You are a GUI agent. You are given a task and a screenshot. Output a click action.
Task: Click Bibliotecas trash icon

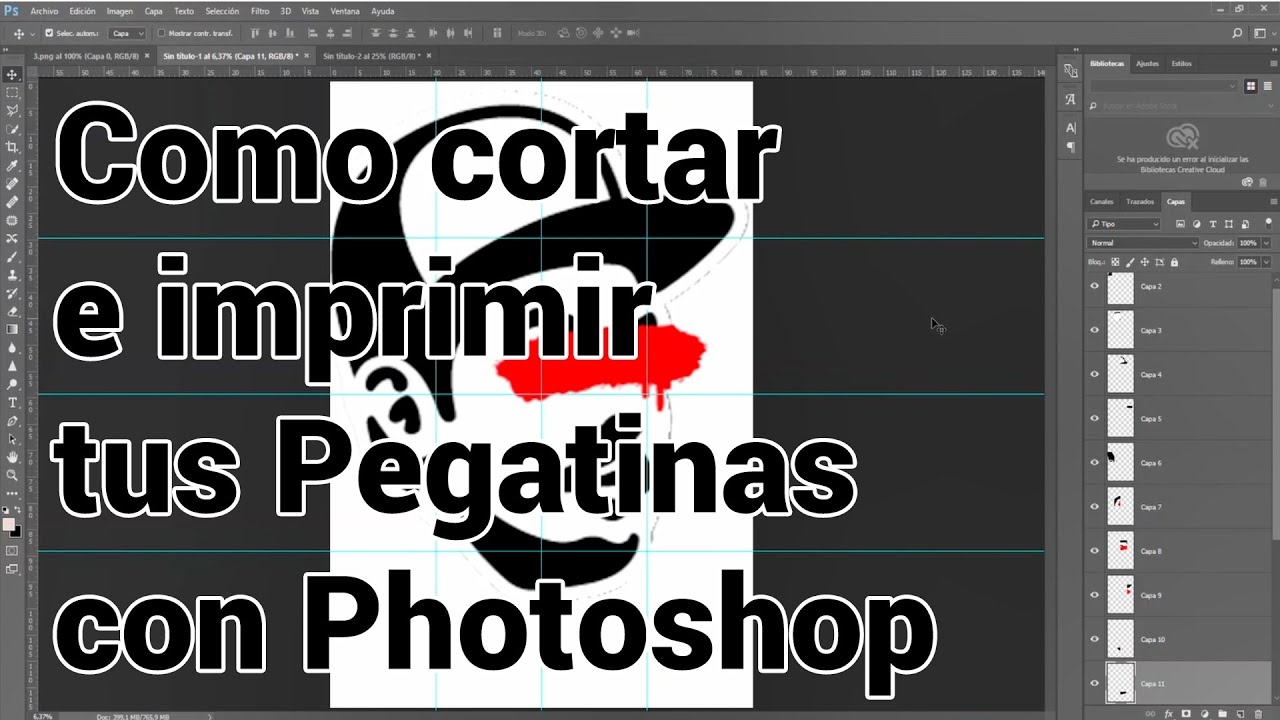click(x=1265, y=182)
